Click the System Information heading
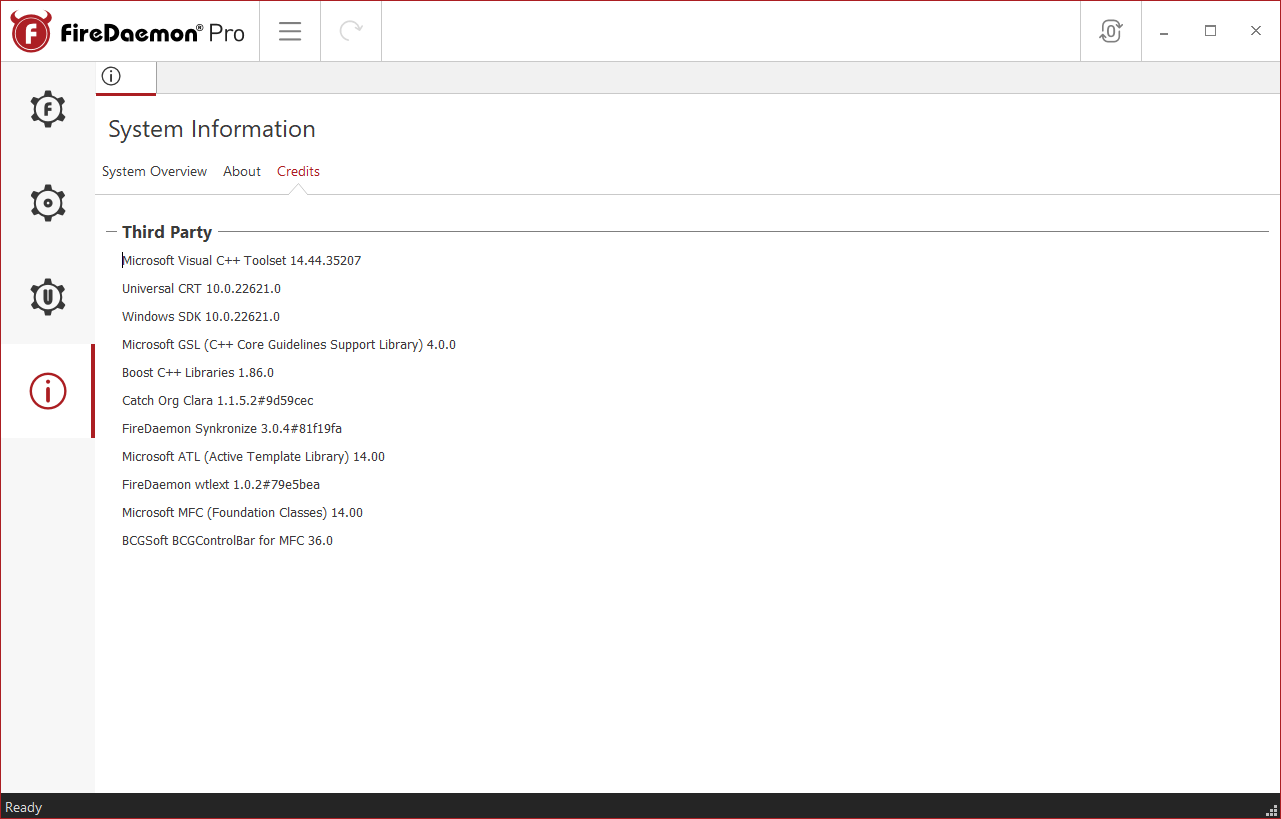Screen dimensions: 1281x819 212,129
